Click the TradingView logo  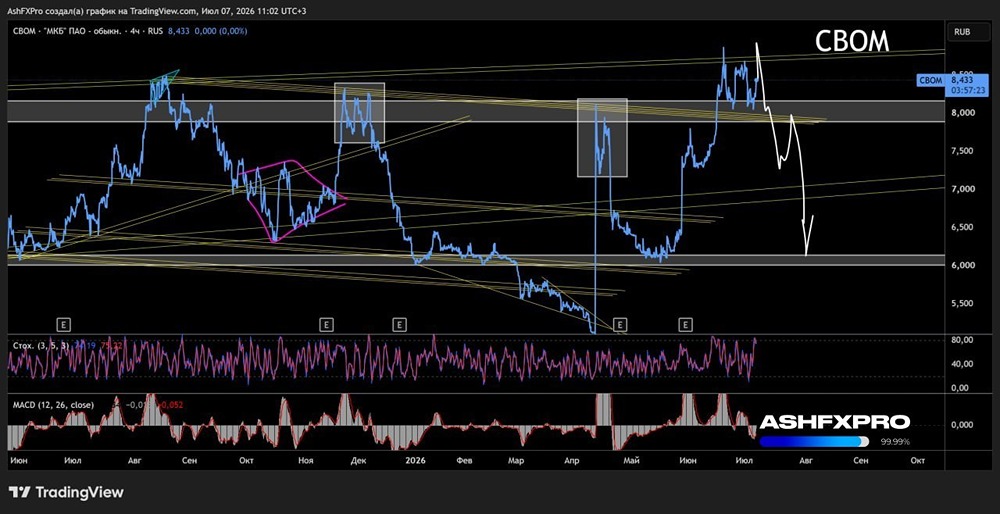click(x=66, y=492)
